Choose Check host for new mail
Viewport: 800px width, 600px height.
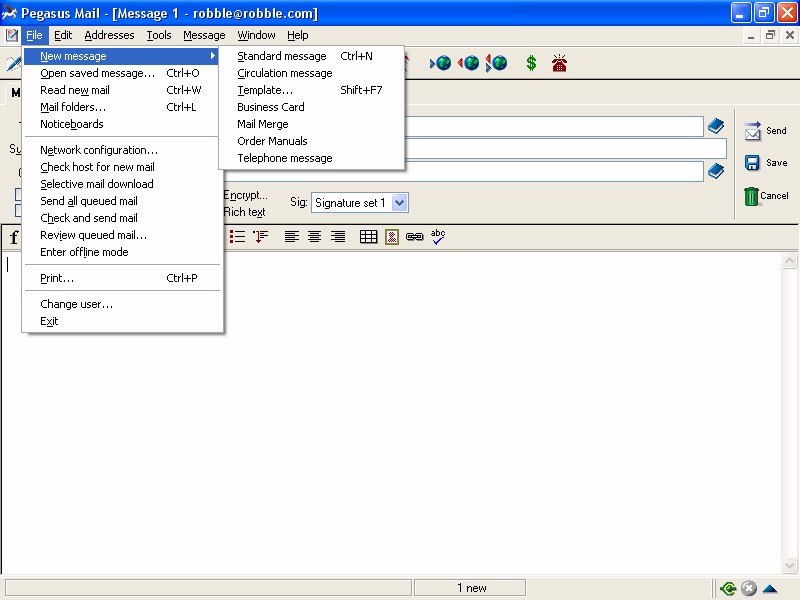pyautogui.click(x=122, y=167)
